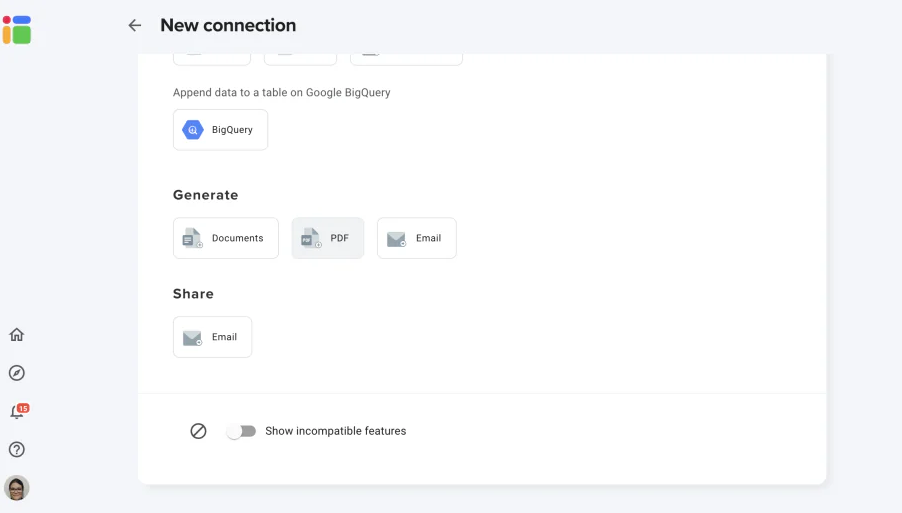Choose PDF under Generate

[327, 238]
